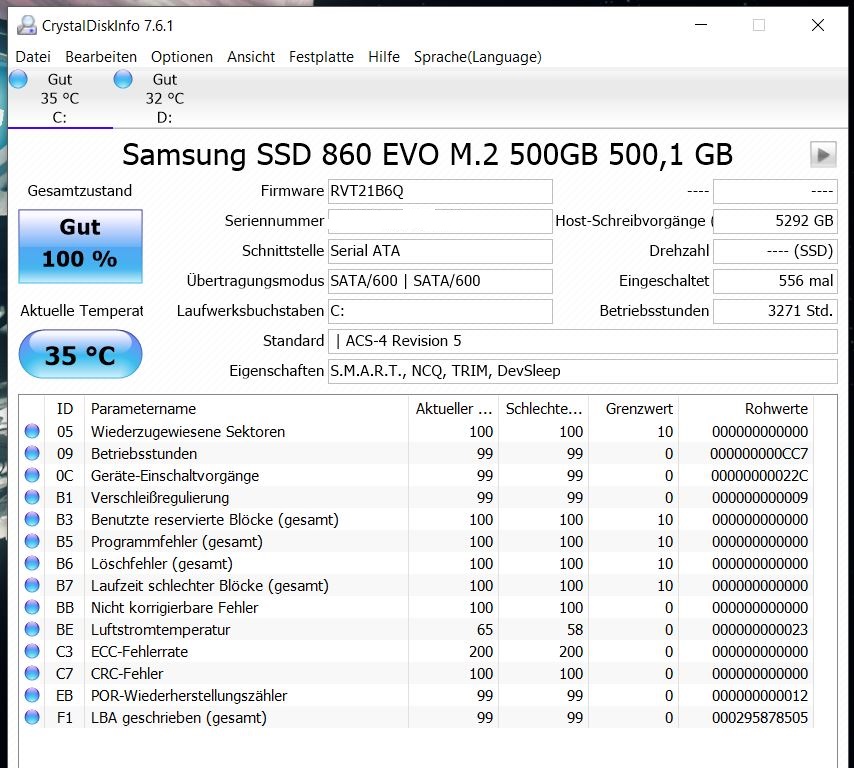This screenshot has height=768, width=854.
Task: Select raw value 000000000009
Action: click(760, 497)
